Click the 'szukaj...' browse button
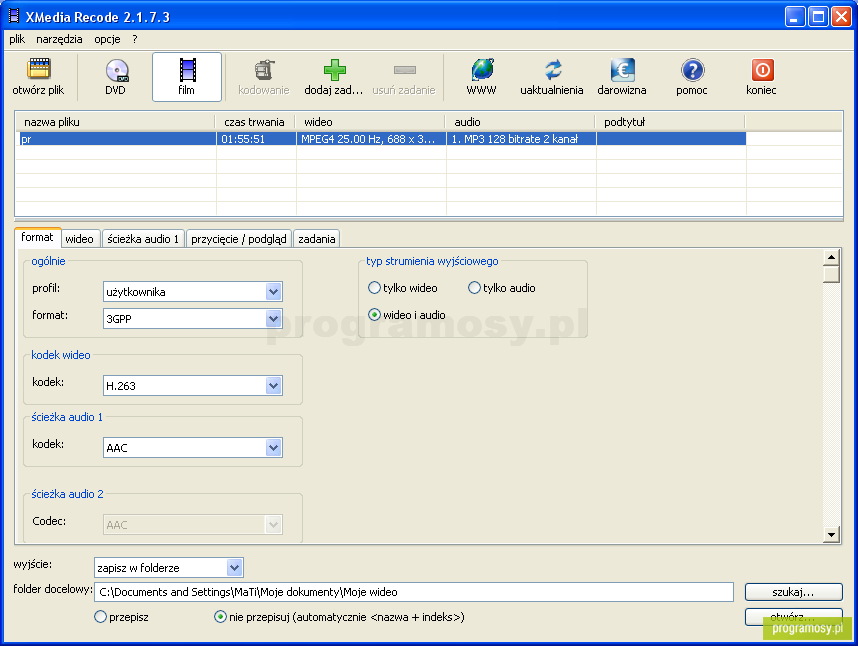The height and width of the screenshot is (646, 858). click(793, 592)
